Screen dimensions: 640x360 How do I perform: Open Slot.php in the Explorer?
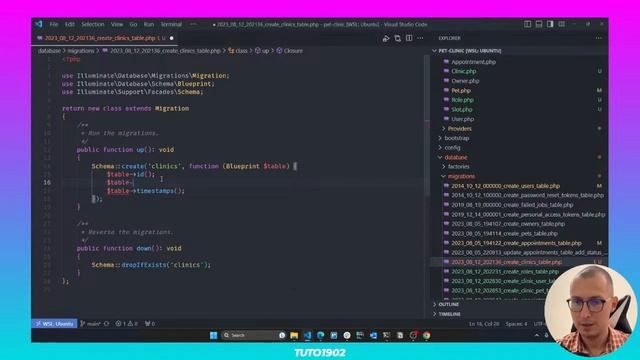[x=462, y=109]
